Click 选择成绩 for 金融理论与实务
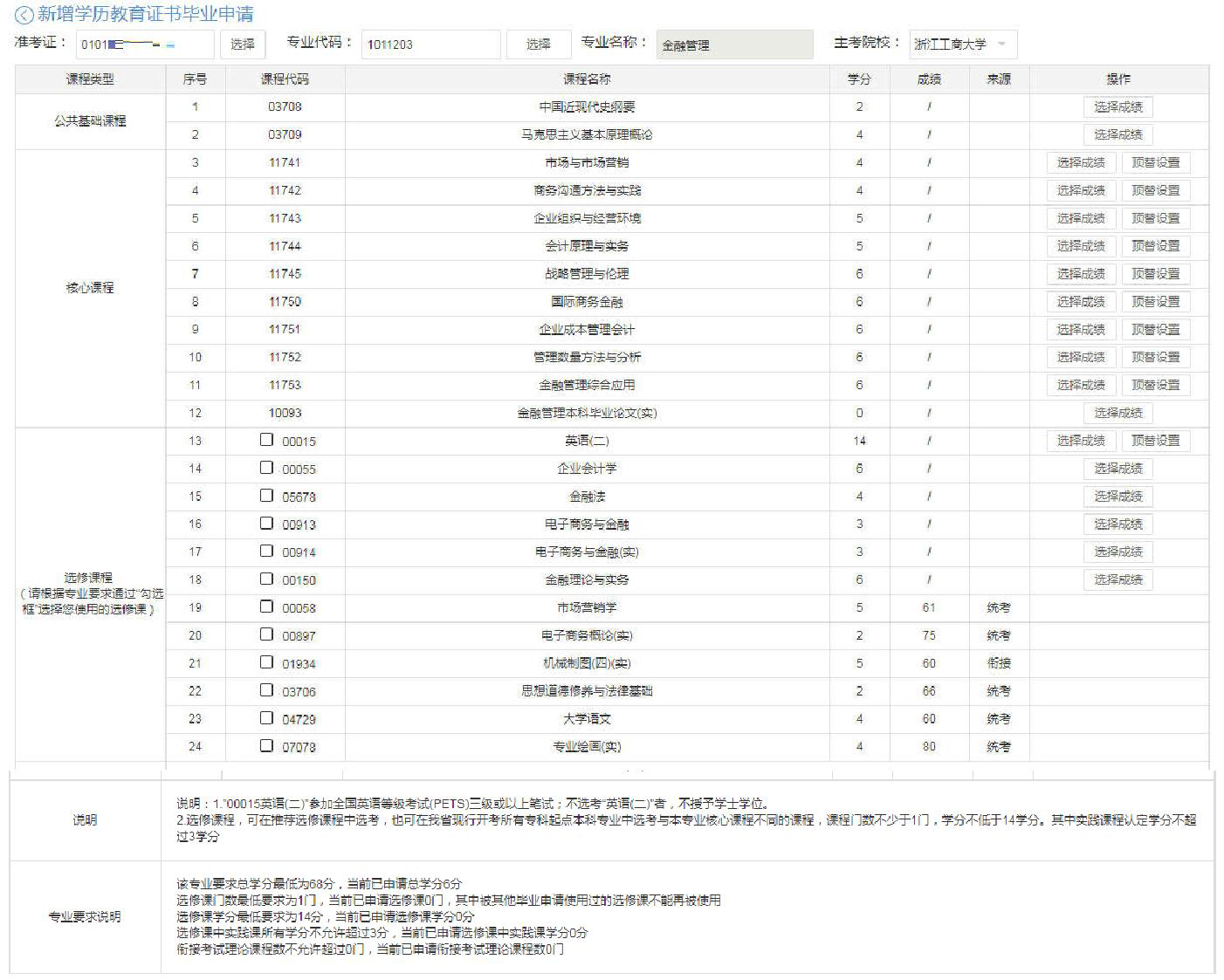 pos(1117,579)
